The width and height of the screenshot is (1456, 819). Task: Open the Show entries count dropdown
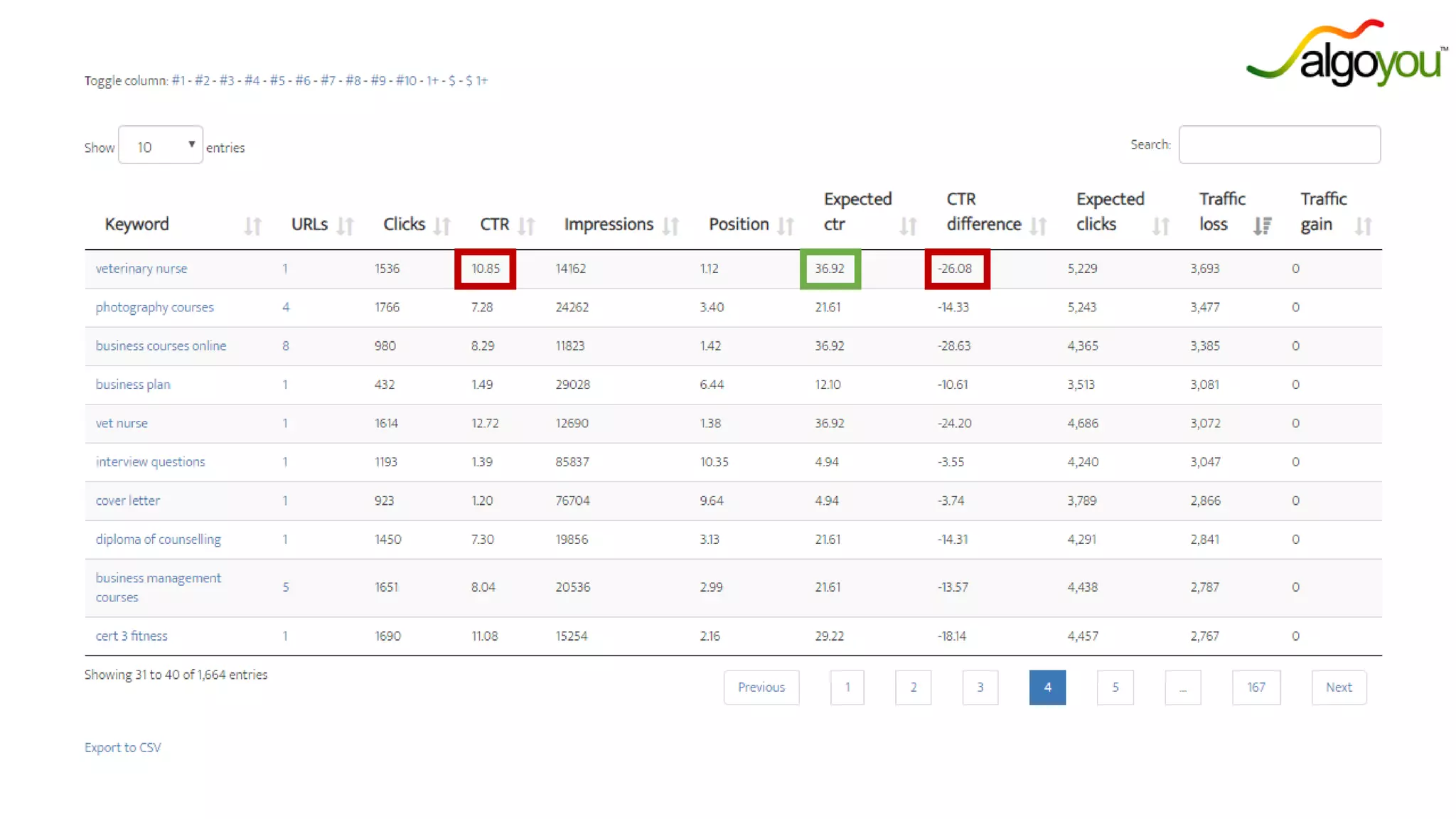[161, 145]
